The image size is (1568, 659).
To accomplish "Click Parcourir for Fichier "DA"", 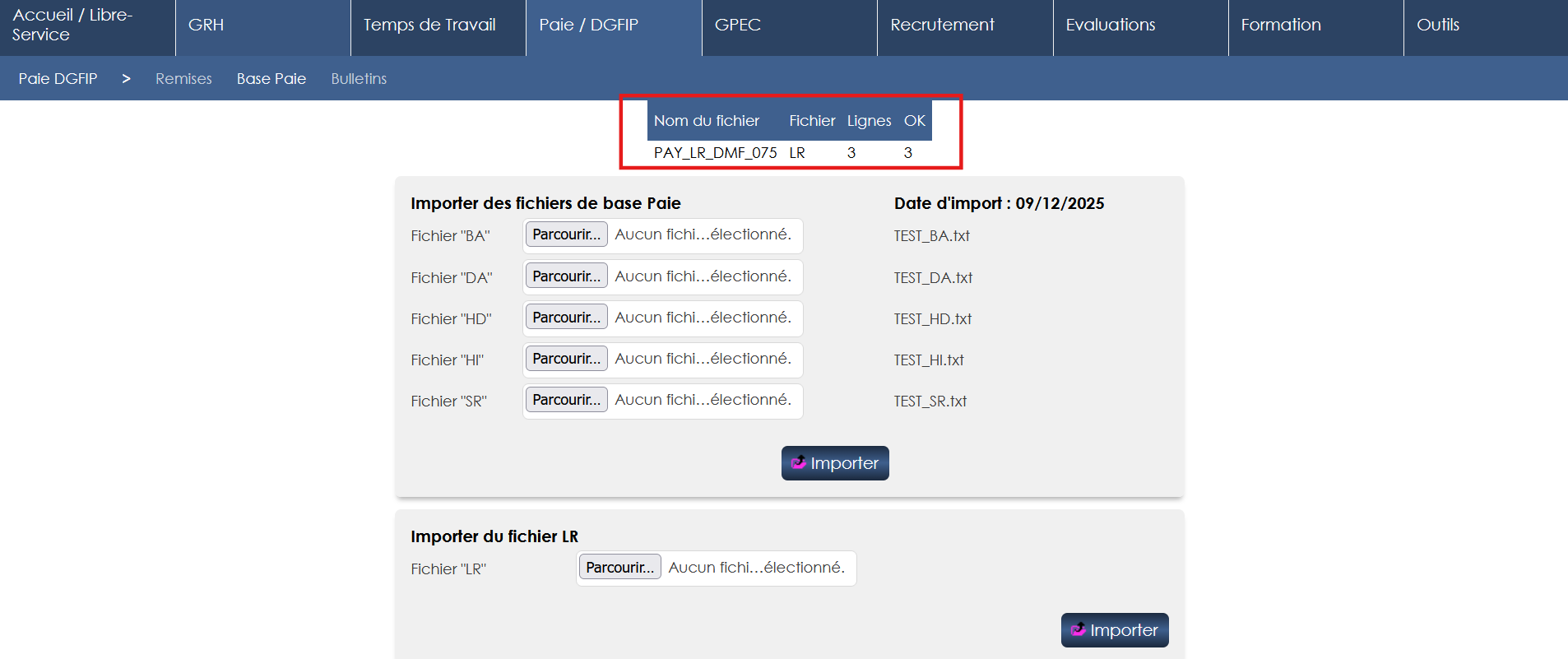I will 566,276.
